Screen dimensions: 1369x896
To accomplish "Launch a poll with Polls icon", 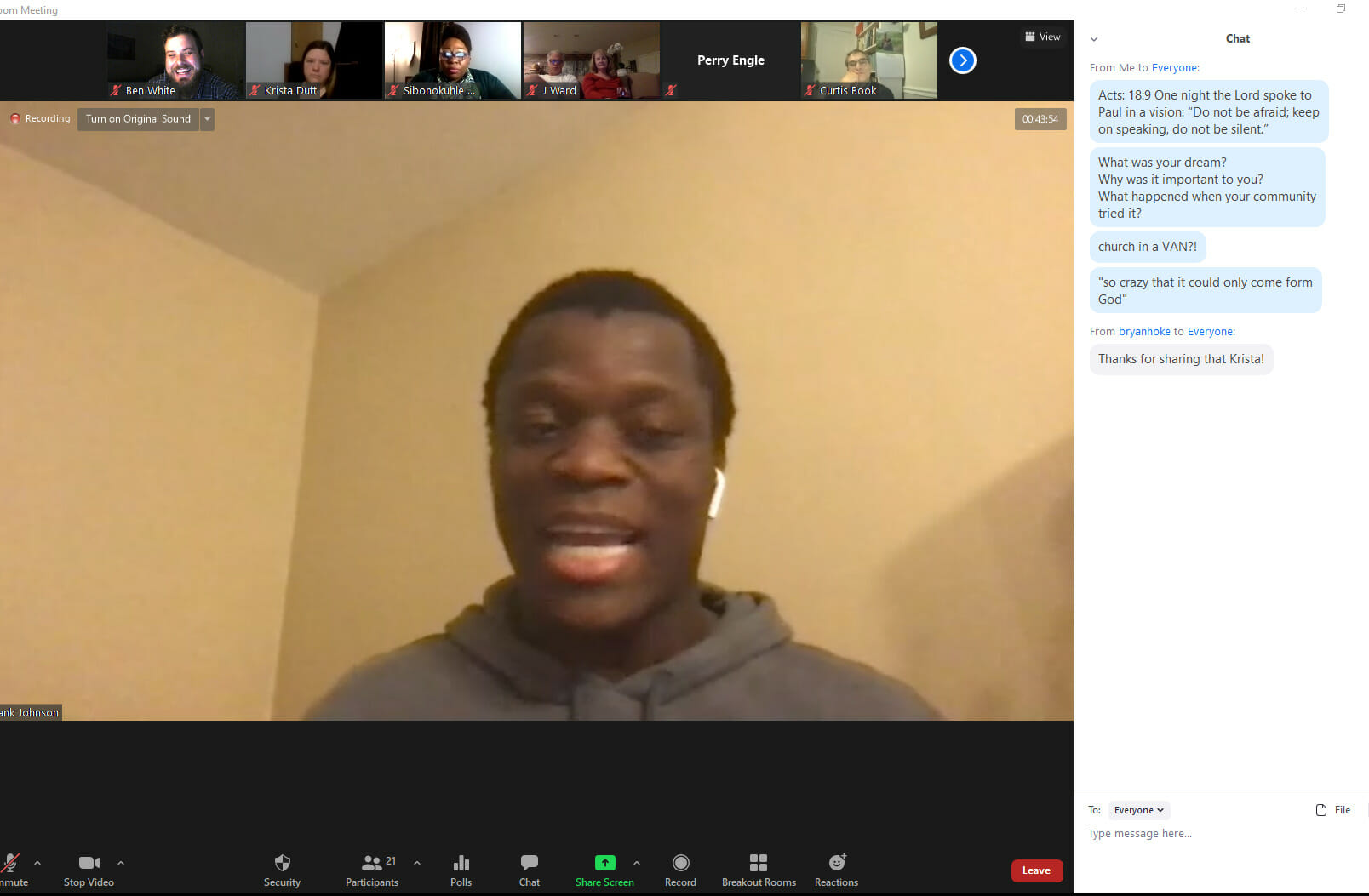I will 461,870.
